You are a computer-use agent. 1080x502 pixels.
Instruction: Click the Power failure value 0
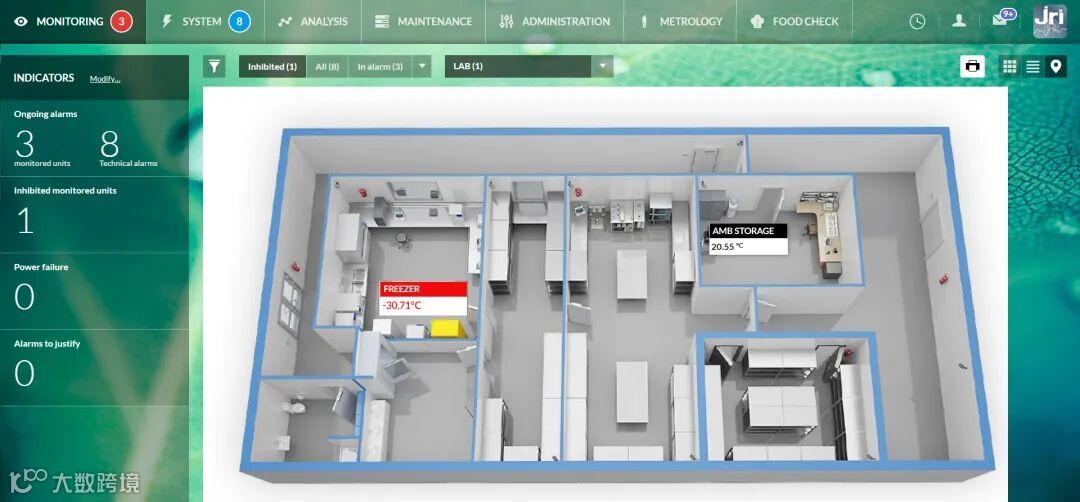pyautogui.click(x=24, y=297)
